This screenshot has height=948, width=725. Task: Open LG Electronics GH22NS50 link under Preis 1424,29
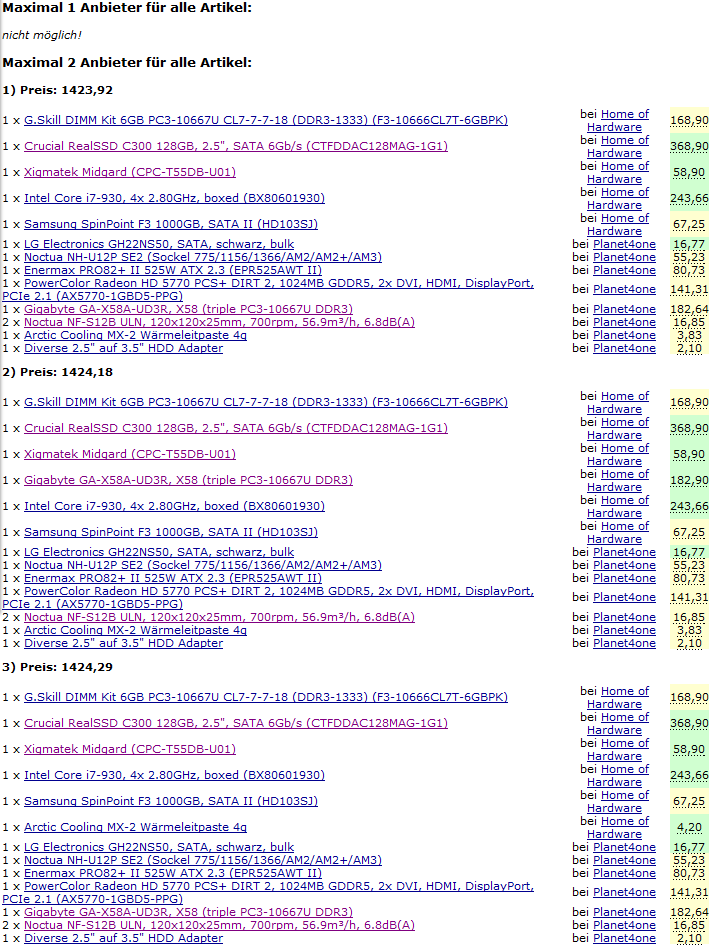[x=159, y=847]
